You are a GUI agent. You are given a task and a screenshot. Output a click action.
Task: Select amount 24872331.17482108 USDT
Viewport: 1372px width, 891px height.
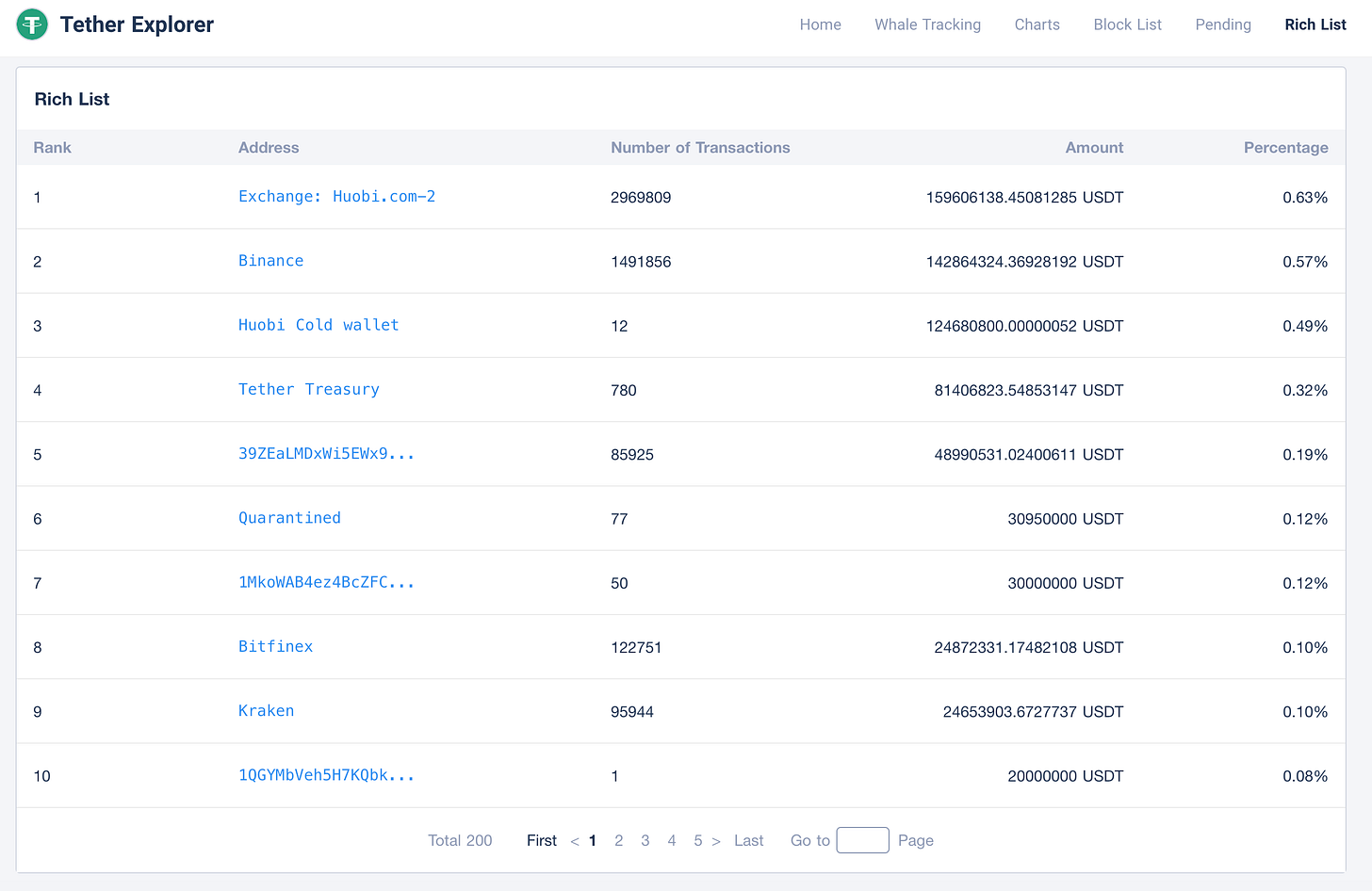tap(1029, 648)
